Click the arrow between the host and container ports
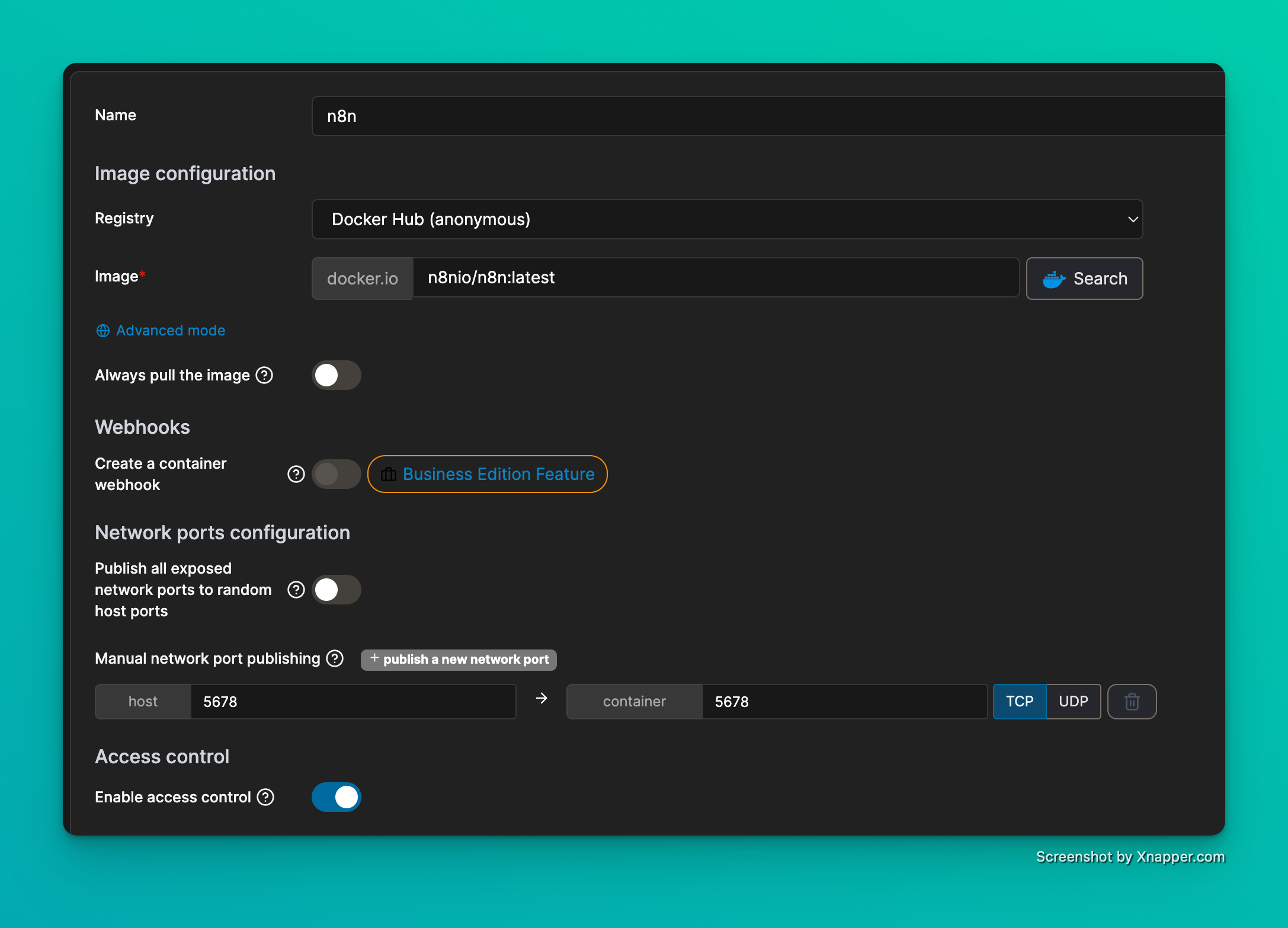This screenshot has height=928, width=1288. click(542, 699)
